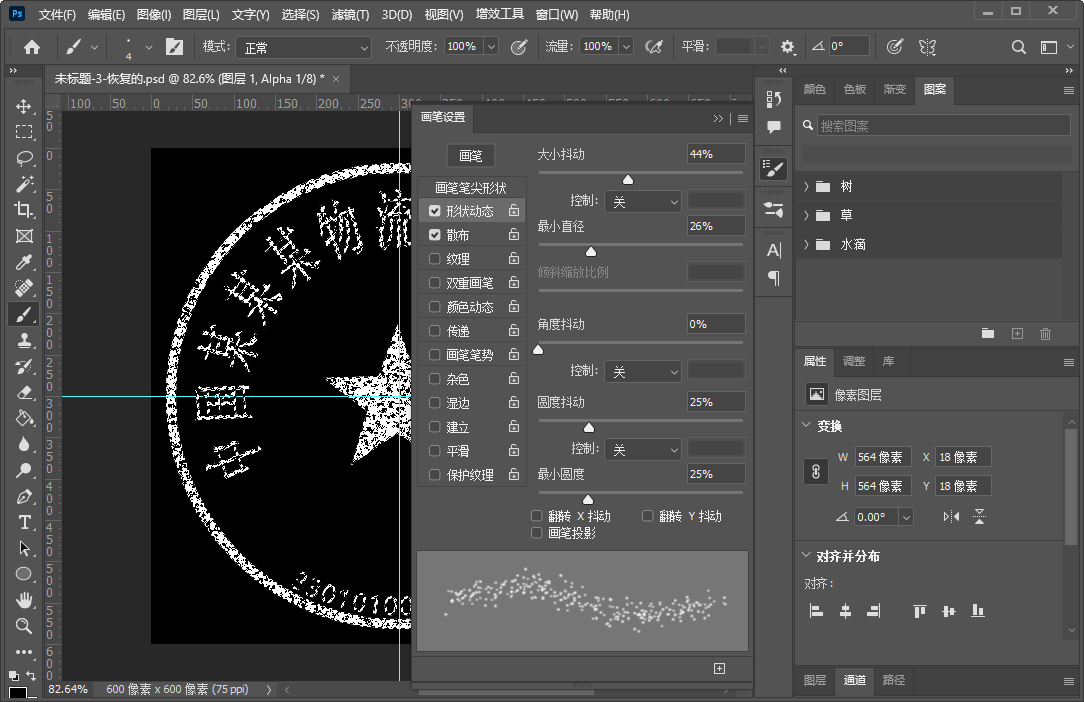Click flip horizontal button in 变换
The image size is (1084, 702).
tap(951, 517)
